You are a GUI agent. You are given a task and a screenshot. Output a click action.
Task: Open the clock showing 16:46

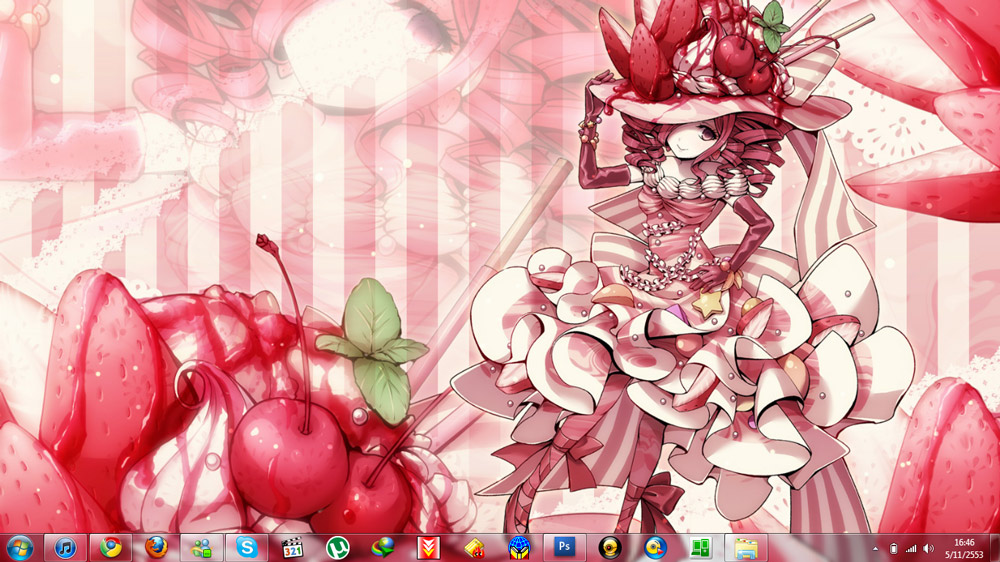964,543
